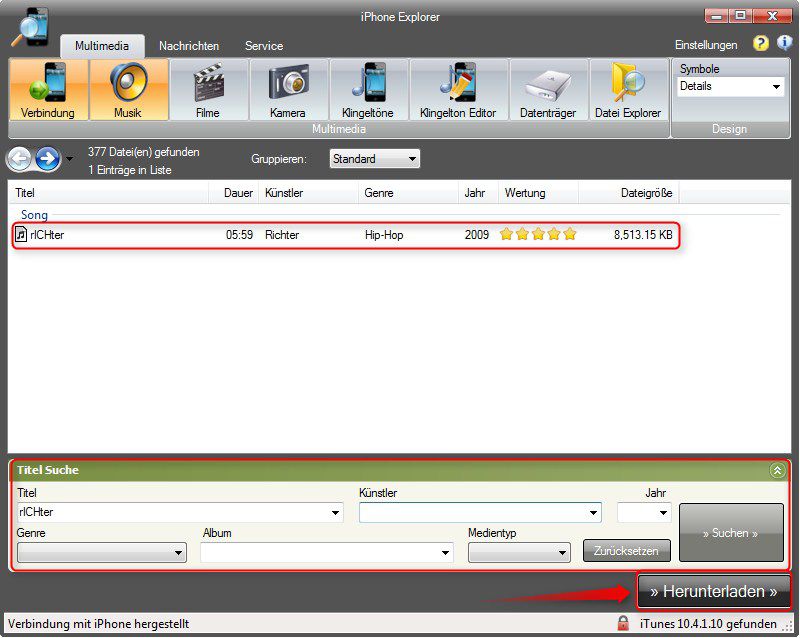The image size is (800, 638).
Task: Collapse the Titel Suche panel
Action: [x=777, y=470]
